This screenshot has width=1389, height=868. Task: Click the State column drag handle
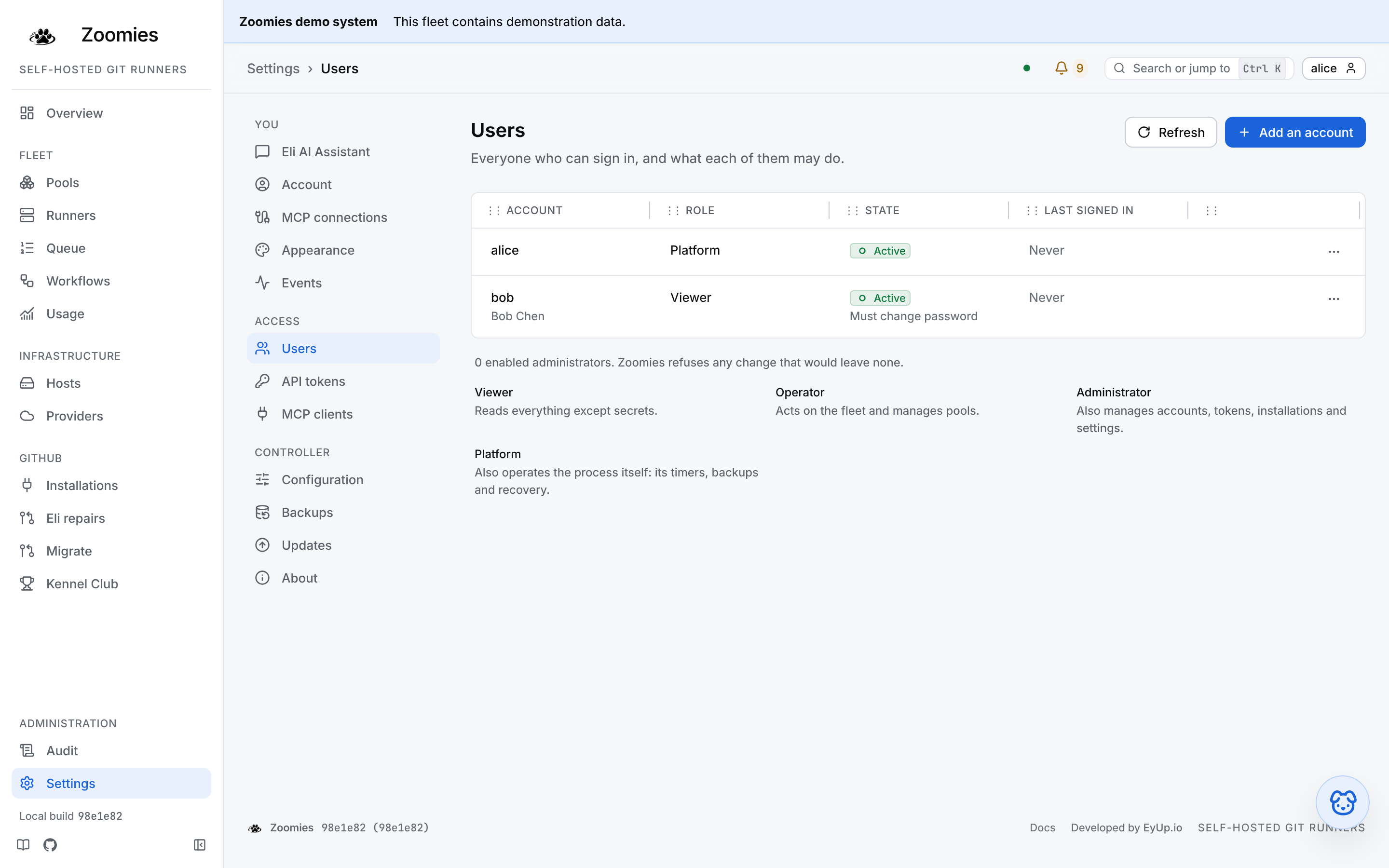pyautogui.click(x=853, y=211)
